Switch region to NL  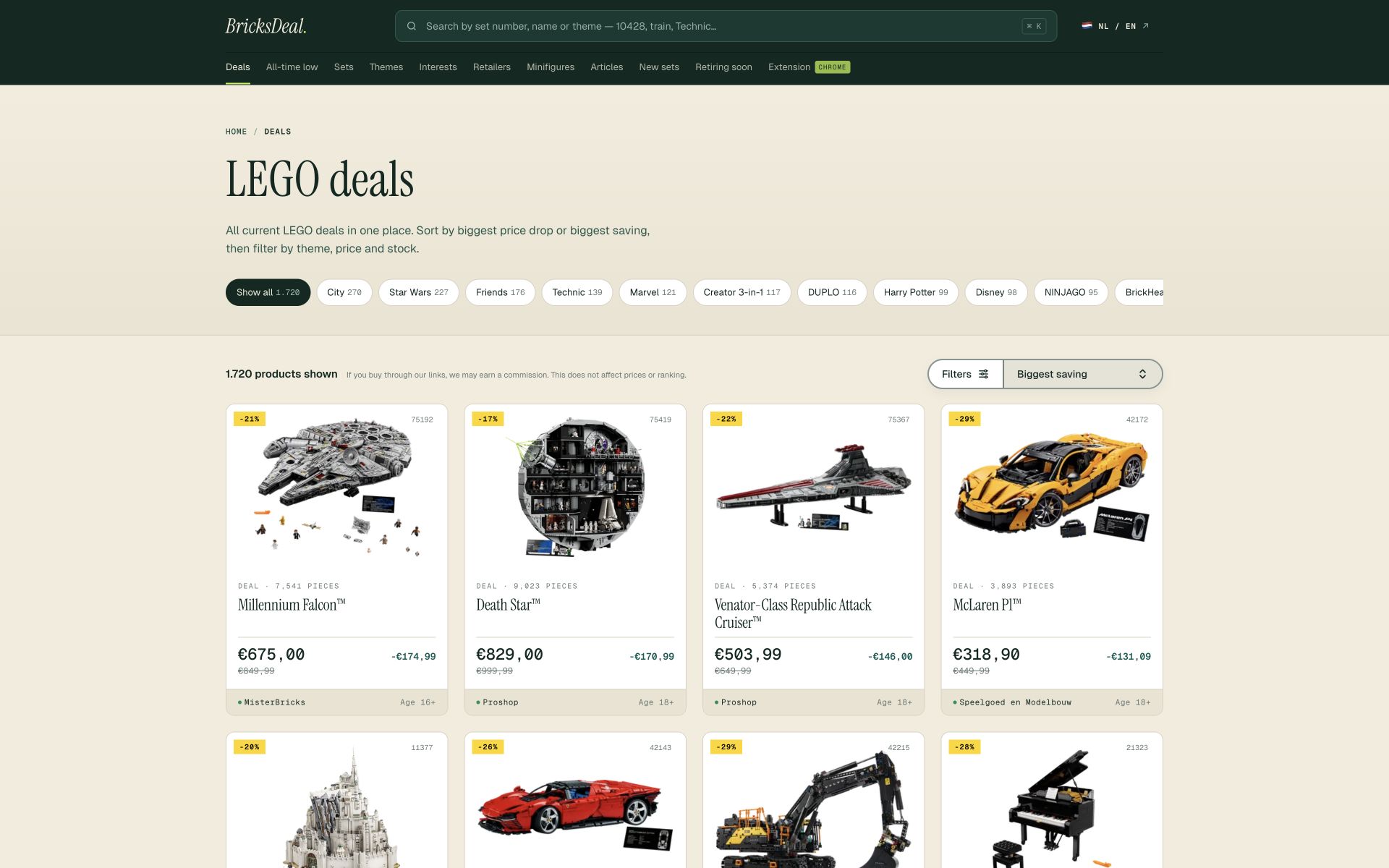coord(1103,26)
